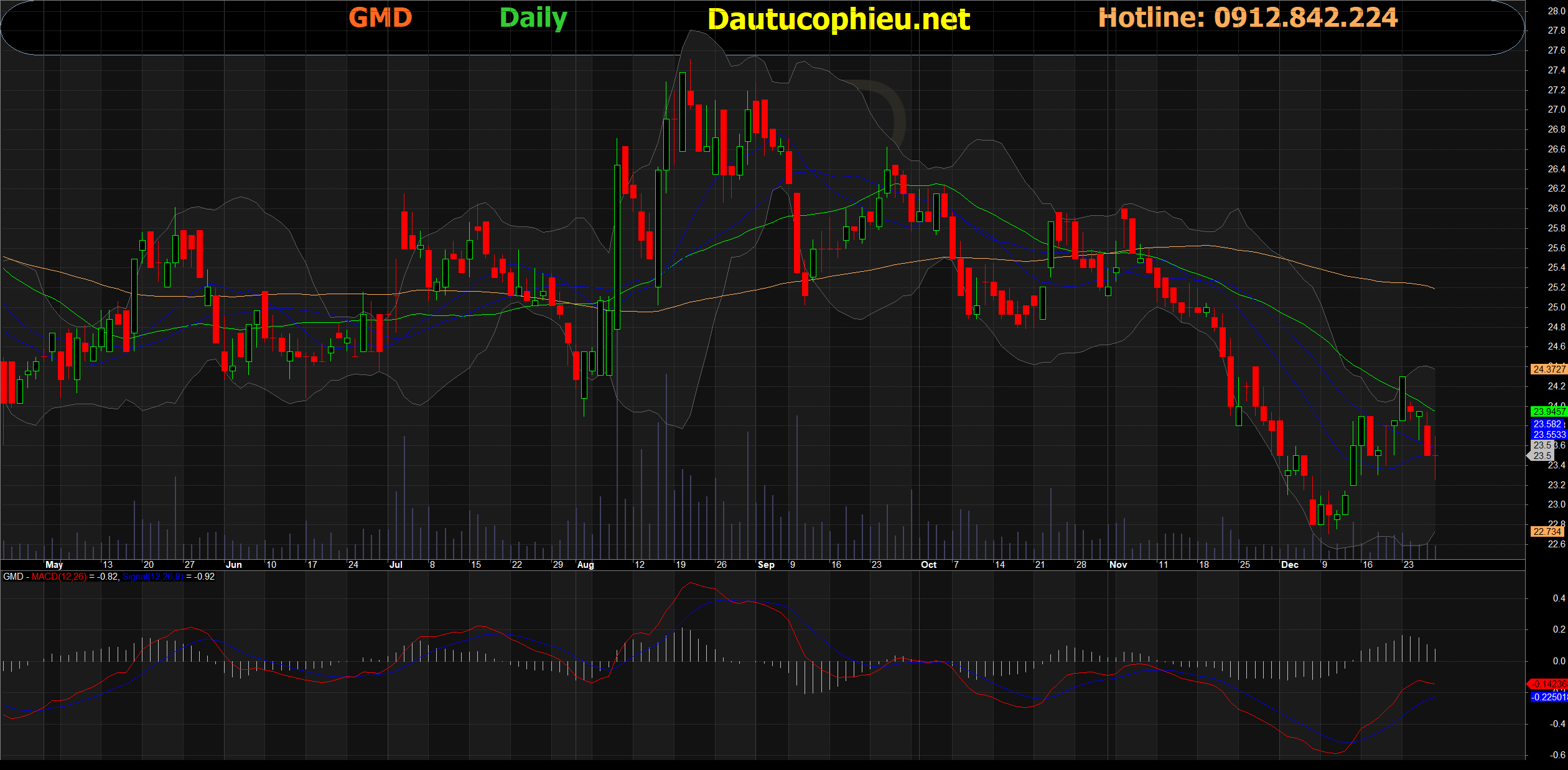Select the Jun month label on date axis
Screen dimensions: 1568x770
[x=234, y=565]
